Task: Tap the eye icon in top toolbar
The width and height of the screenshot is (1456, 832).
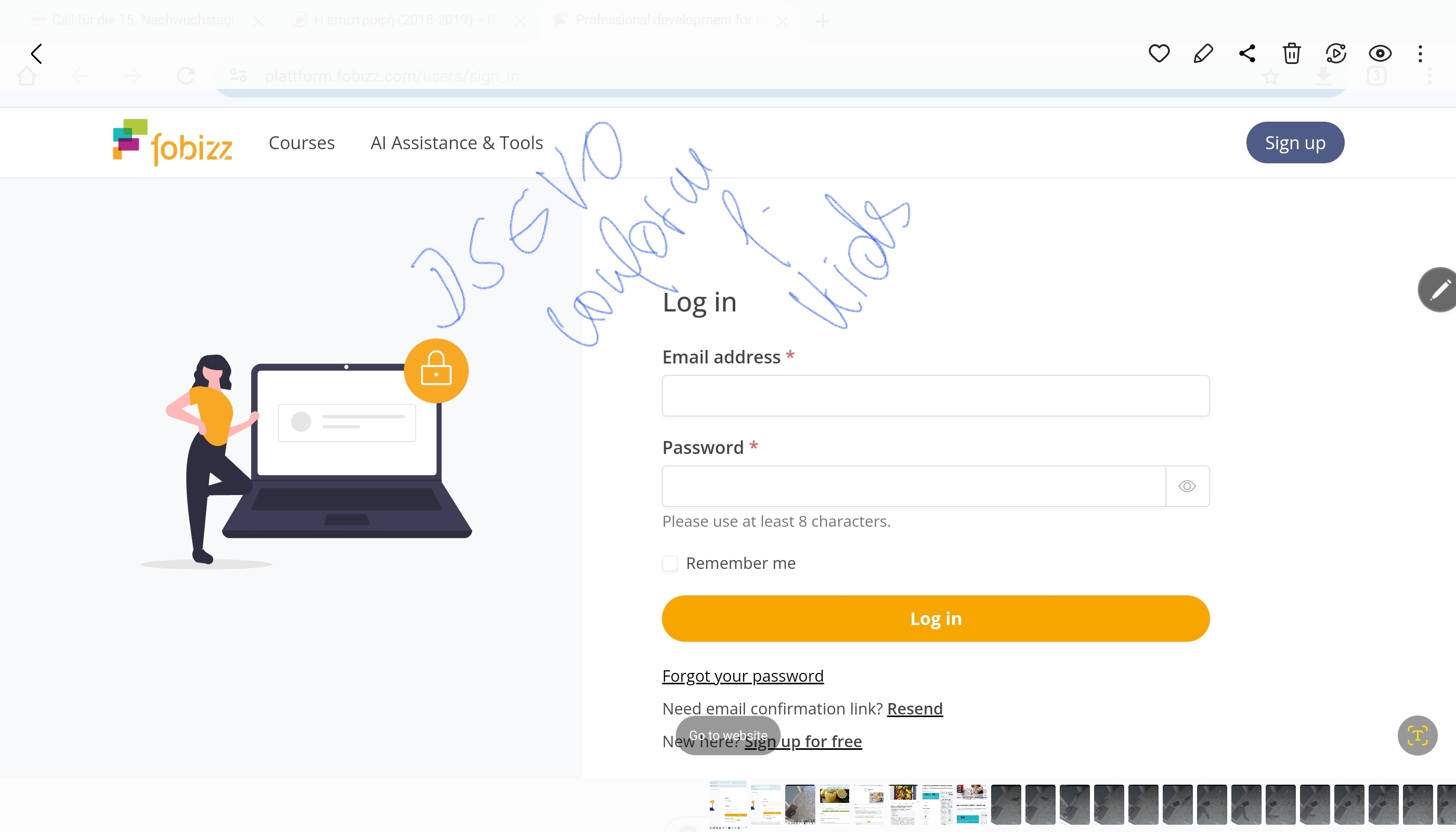Action: [1380, 54]
